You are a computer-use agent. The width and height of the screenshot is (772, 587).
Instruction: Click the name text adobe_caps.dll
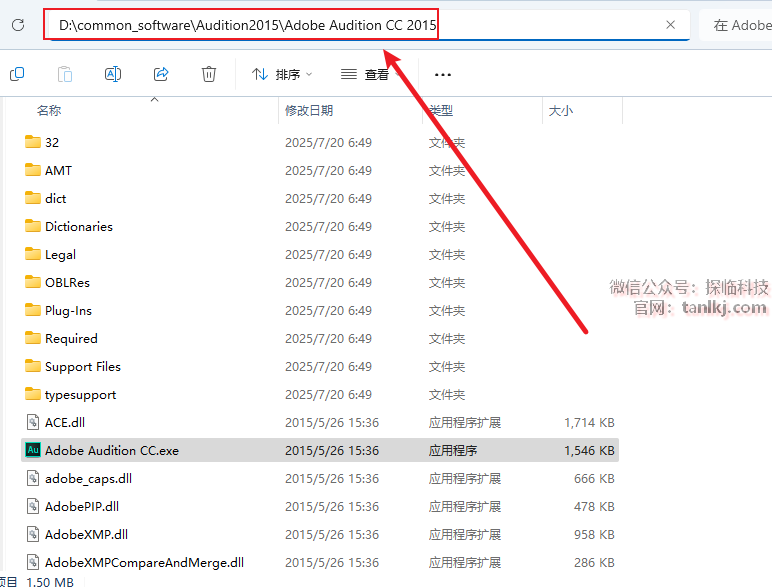pyautogui.click(x=89, y=479)
